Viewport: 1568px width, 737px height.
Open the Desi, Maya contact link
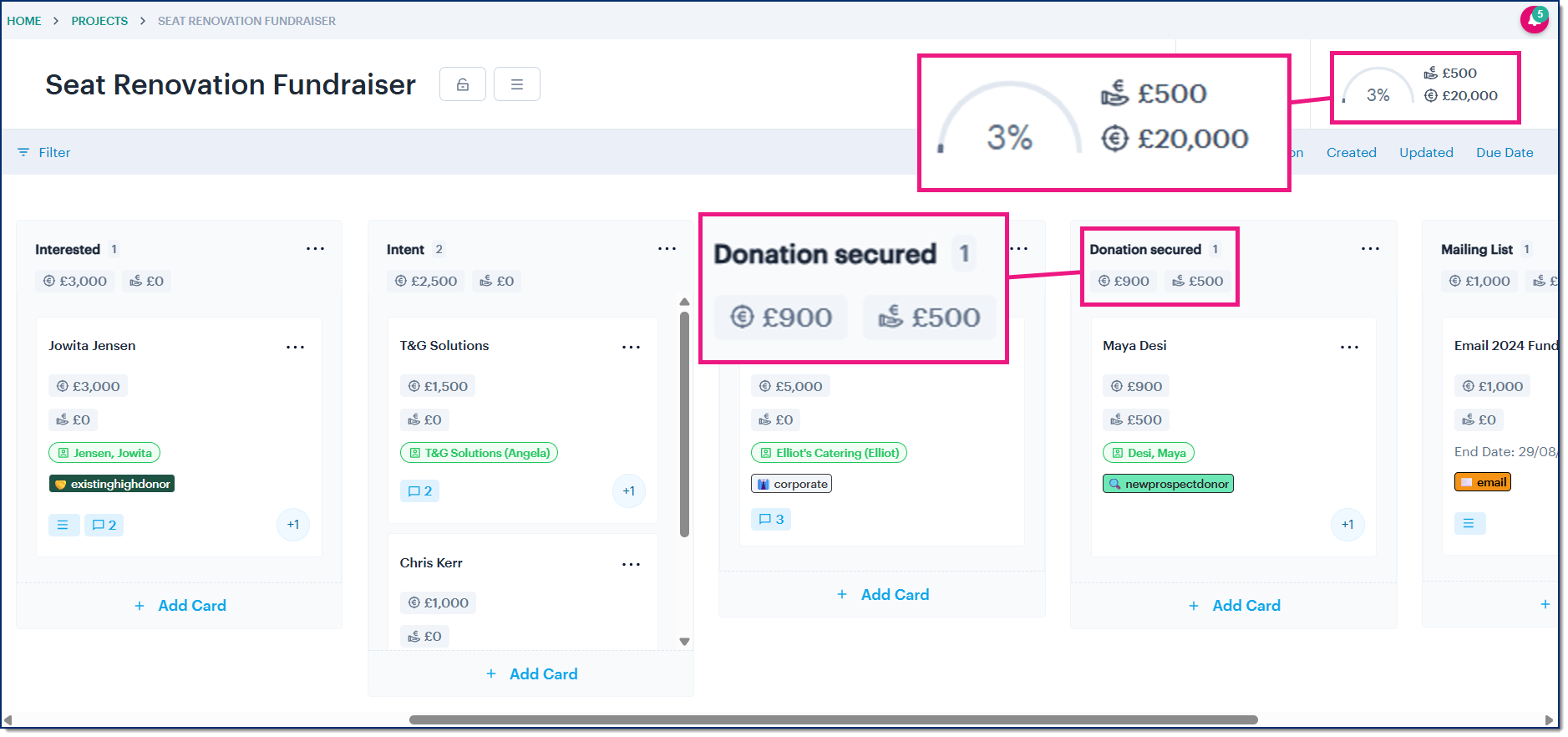1149,453
